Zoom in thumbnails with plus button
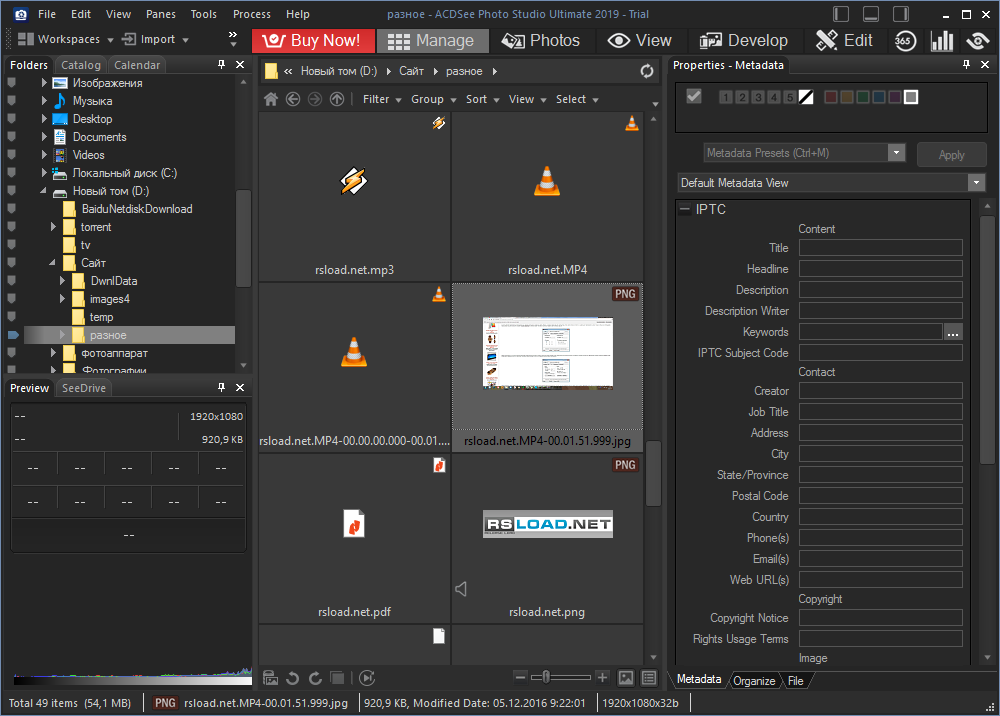Image resolution: width=1000 pixels, height=716 pixels. (x=602, y=677)
